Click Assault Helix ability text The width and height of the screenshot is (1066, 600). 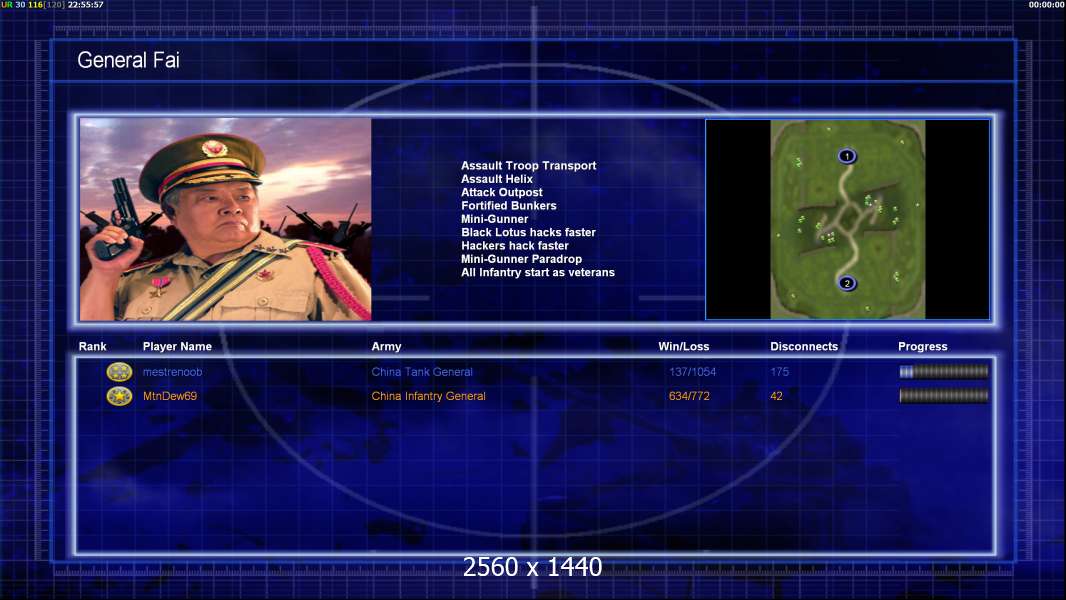point(496,179)
